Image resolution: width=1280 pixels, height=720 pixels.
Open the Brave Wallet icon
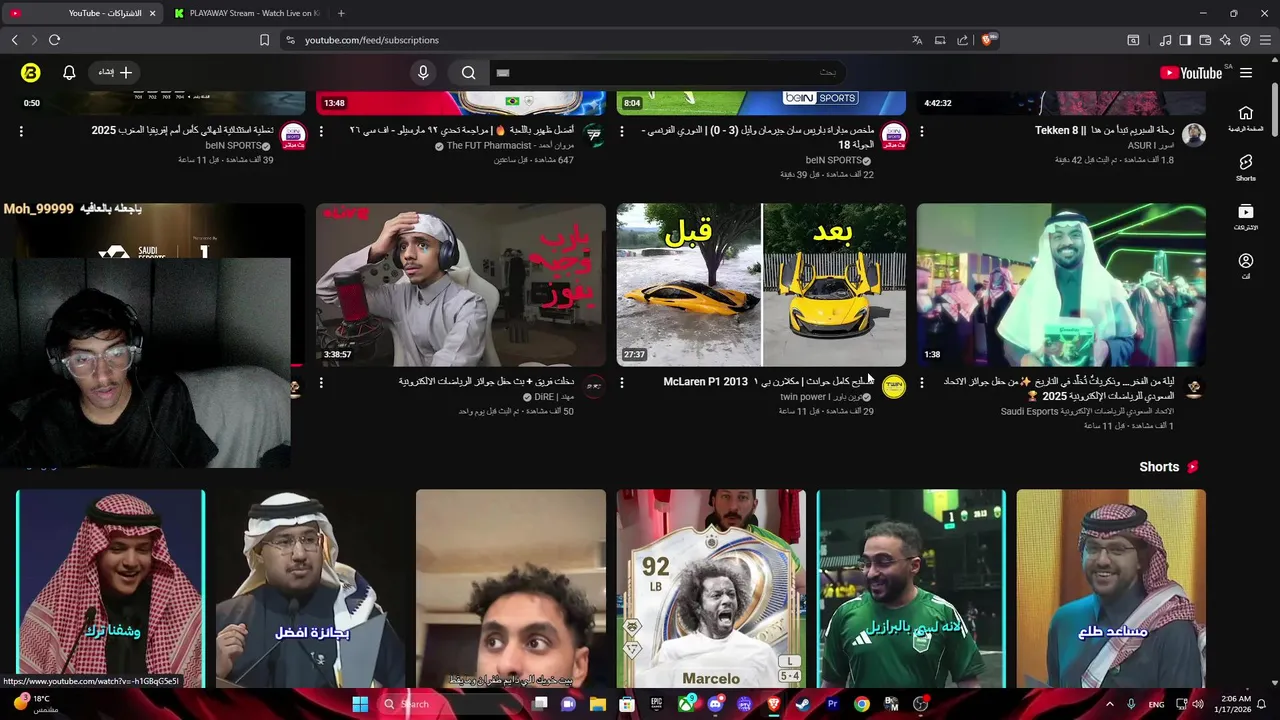click(x=1205, y=40)
